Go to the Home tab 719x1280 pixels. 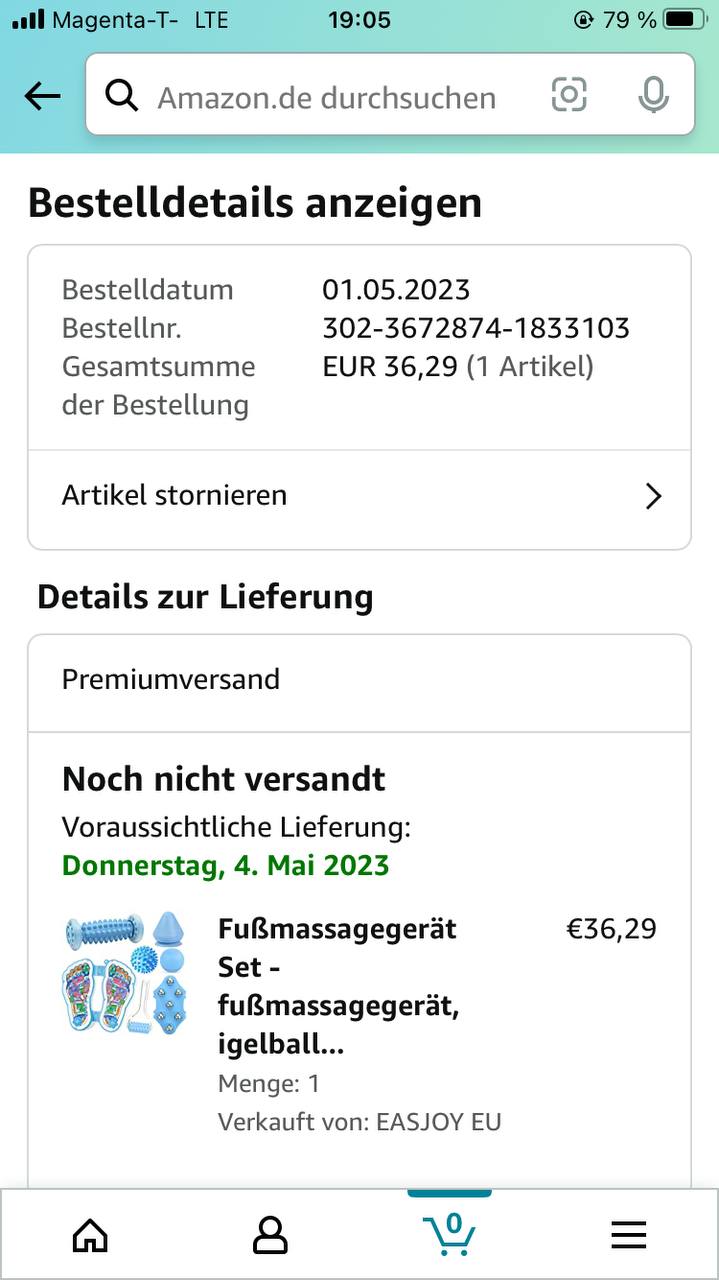(x=90, y=1236)
